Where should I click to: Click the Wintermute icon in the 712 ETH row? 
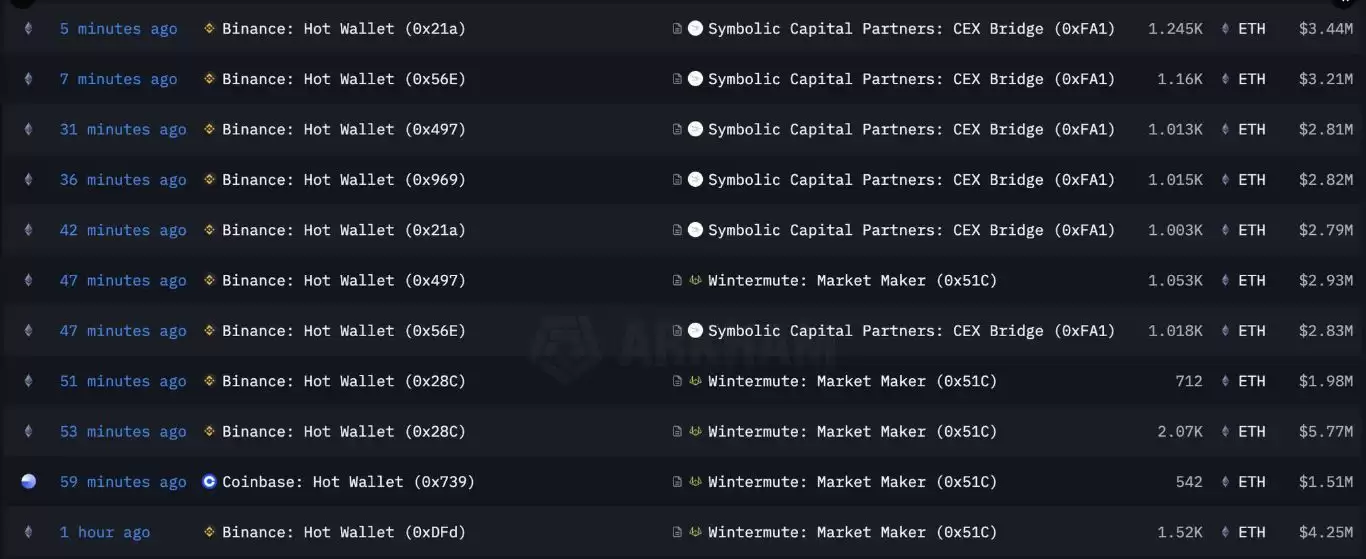[x=695, y=381]
